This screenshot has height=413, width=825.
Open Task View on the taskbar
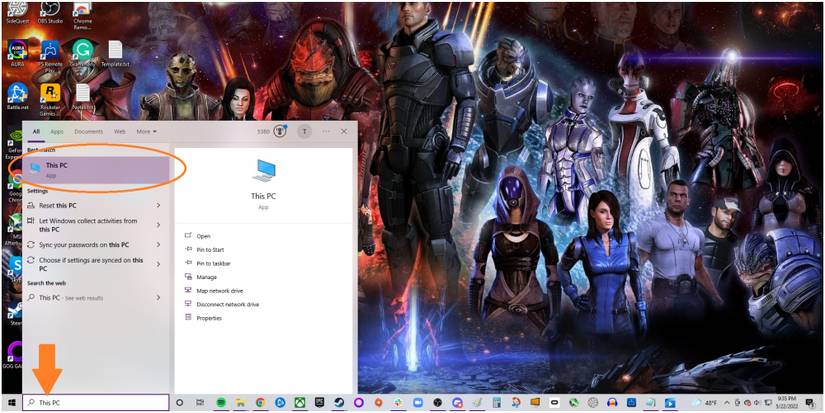coord(199,402)
